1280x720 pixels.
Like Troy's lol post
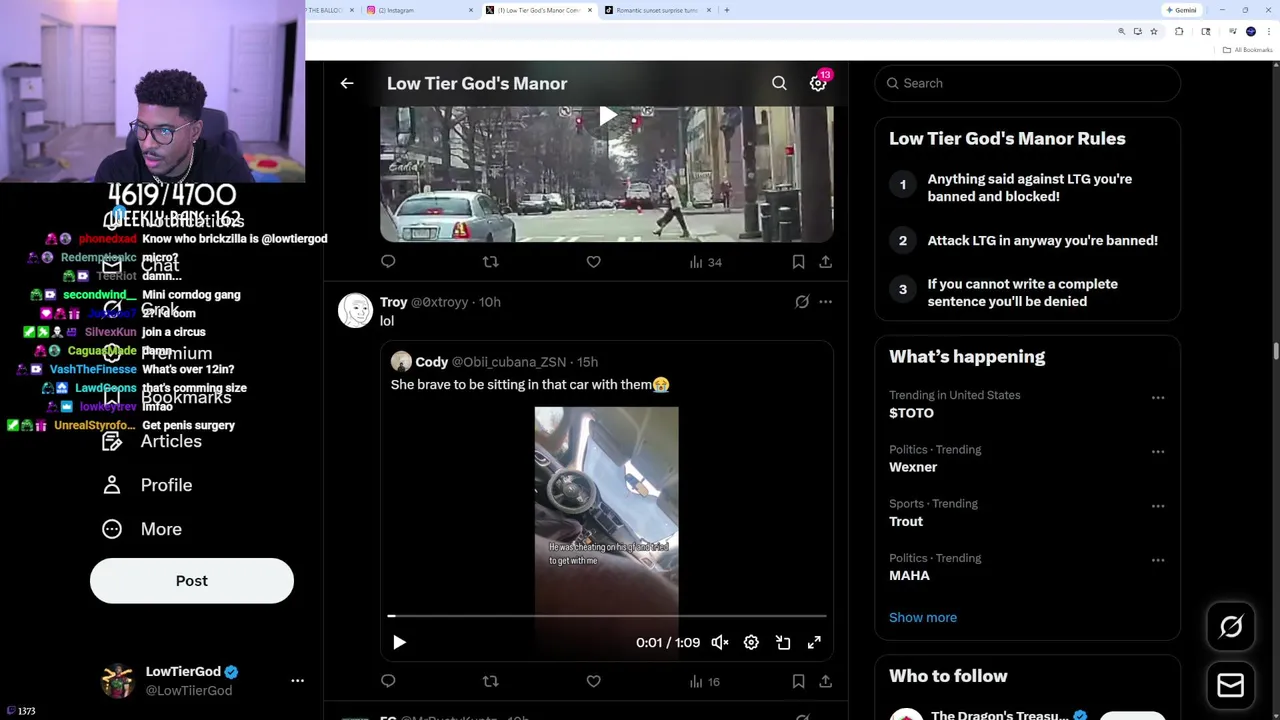pyautogui.click(x=593, y=682)
